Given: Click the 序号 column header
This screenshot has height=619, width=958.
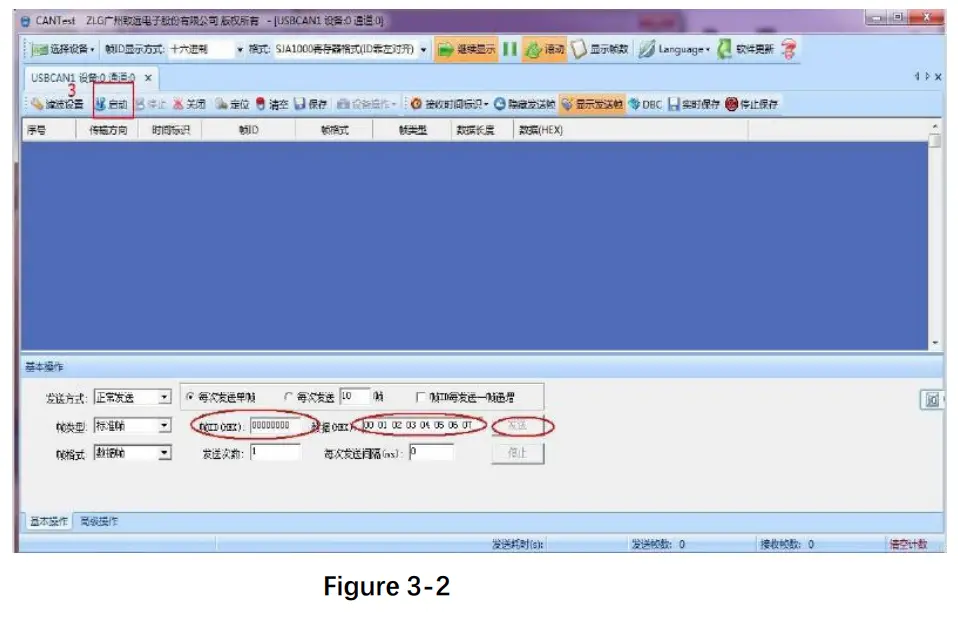Looking at the screenshot, I should 48,130.
